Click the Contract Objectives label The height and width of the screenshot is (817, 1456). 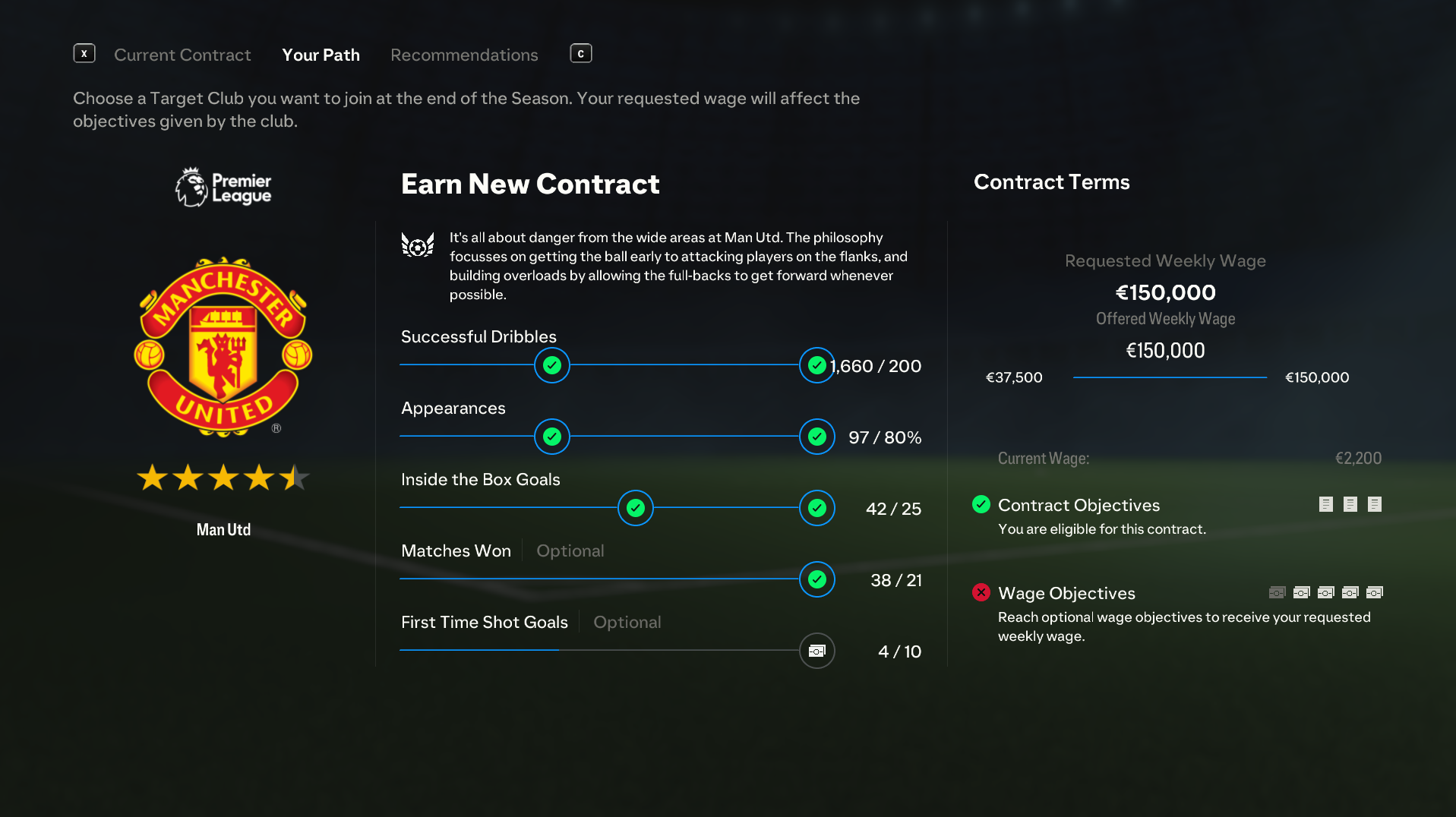click(x=1079, y=505)
